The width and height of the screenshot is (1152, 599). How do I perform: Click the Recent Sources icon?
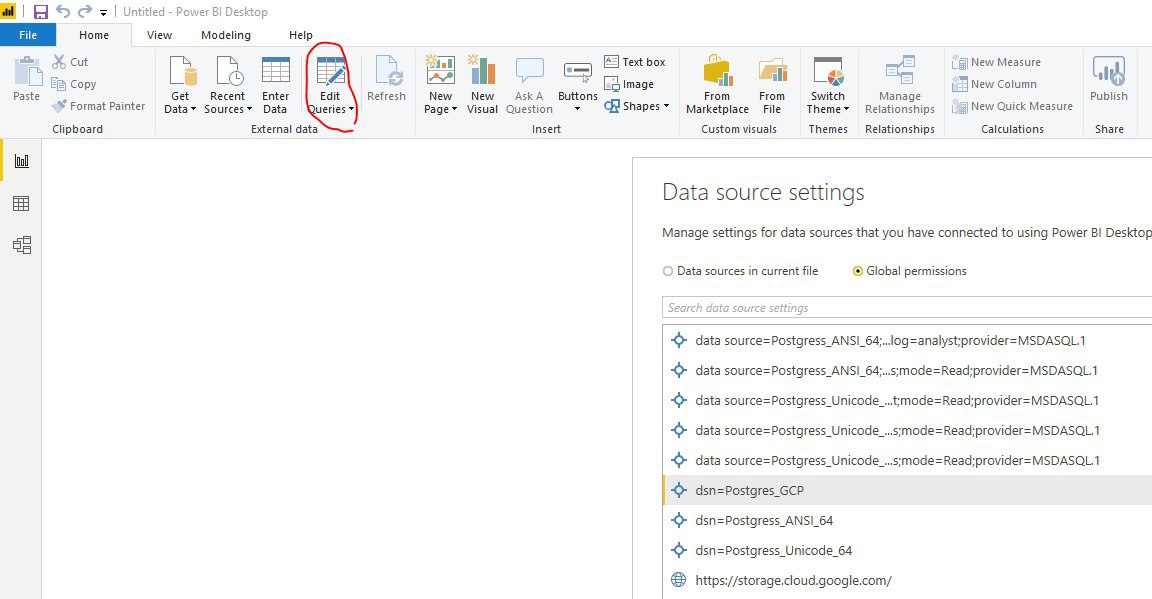click(229, 71)
